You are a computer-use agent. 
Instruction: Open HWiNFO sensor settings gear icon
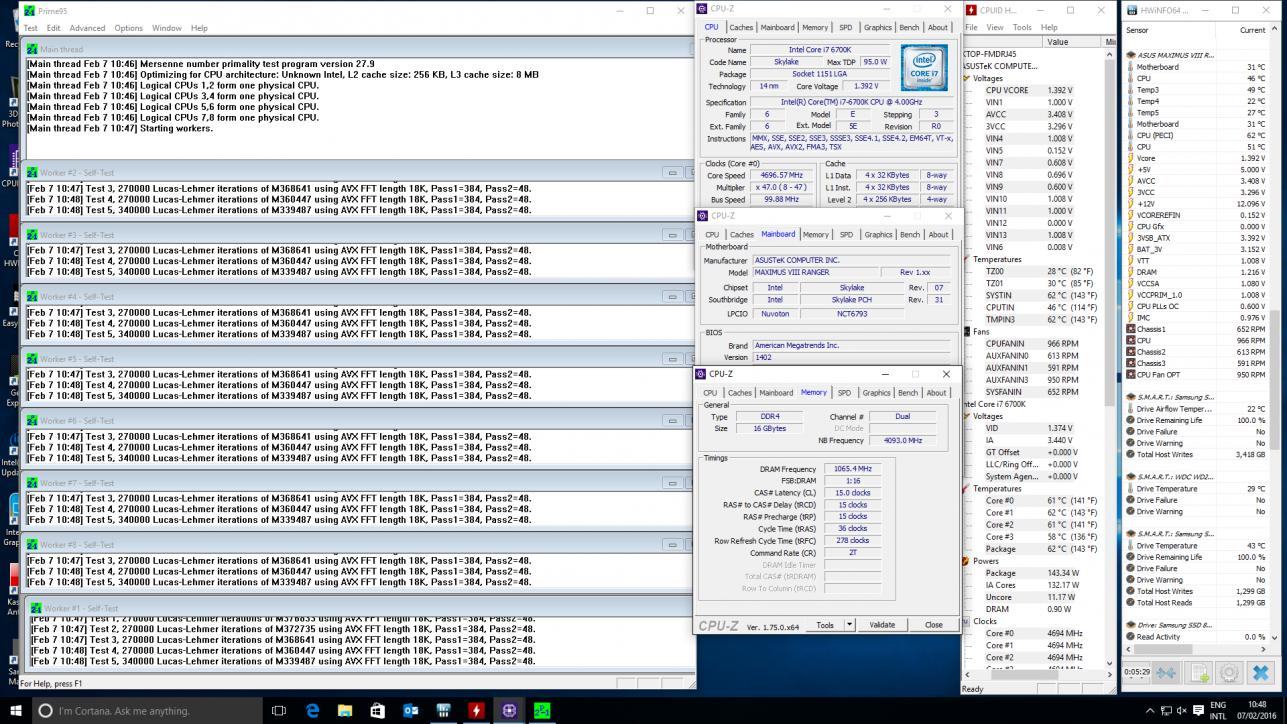[x=1230, y=673]
